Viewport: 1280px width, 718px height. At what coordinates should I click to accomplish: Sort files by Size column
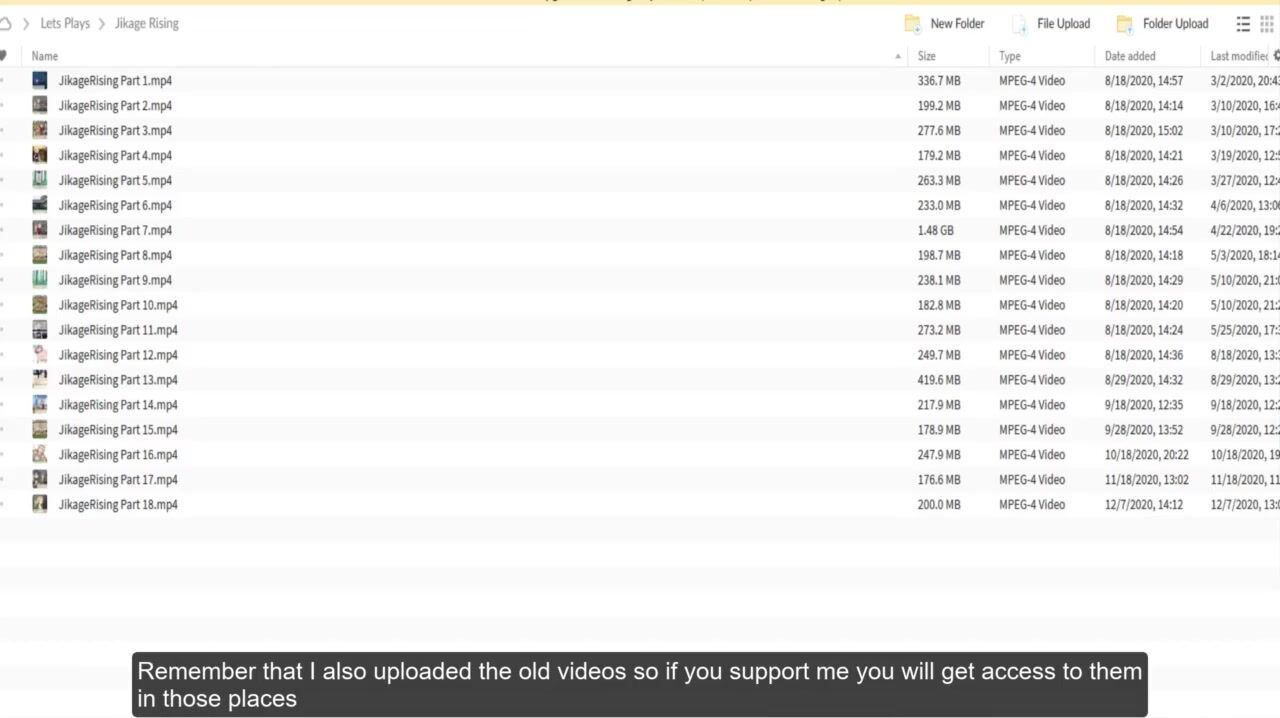pos(927,56)
